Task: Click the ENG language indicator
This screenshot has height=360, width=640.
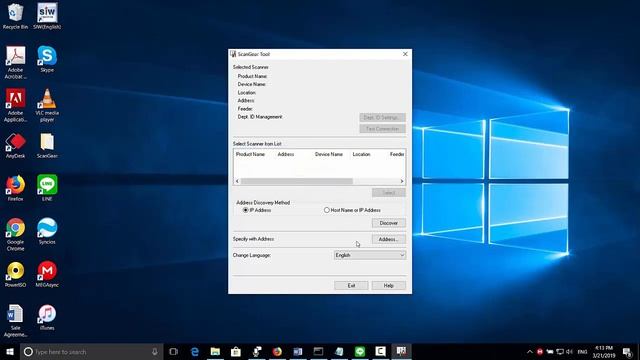Action: [x=582, y=352]
